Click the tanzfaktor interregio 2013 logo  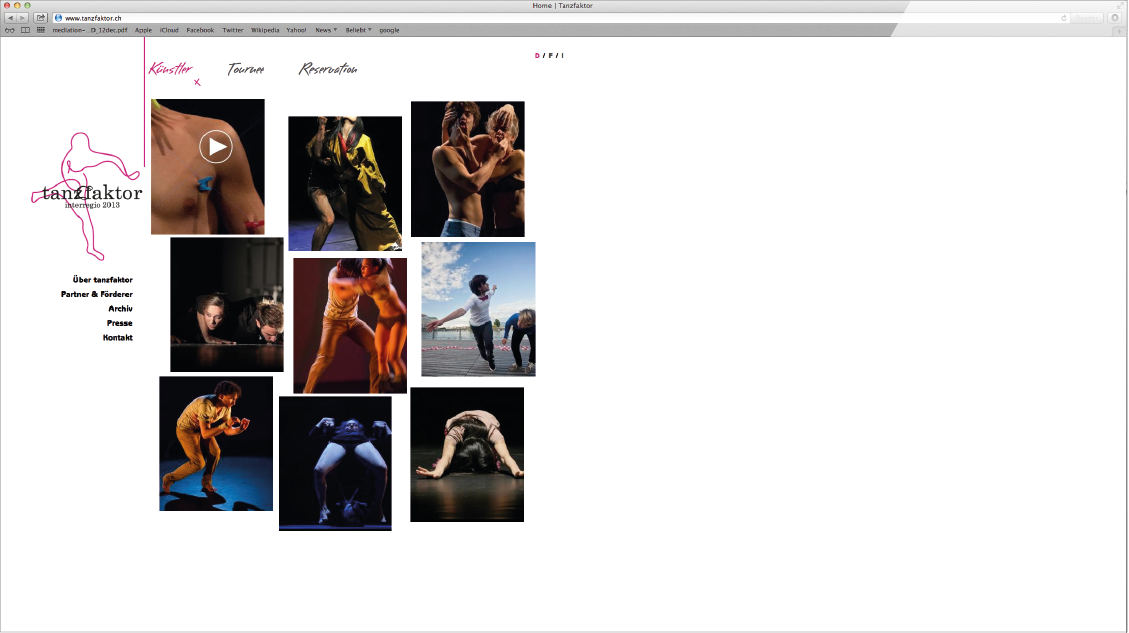pos(87,196)
